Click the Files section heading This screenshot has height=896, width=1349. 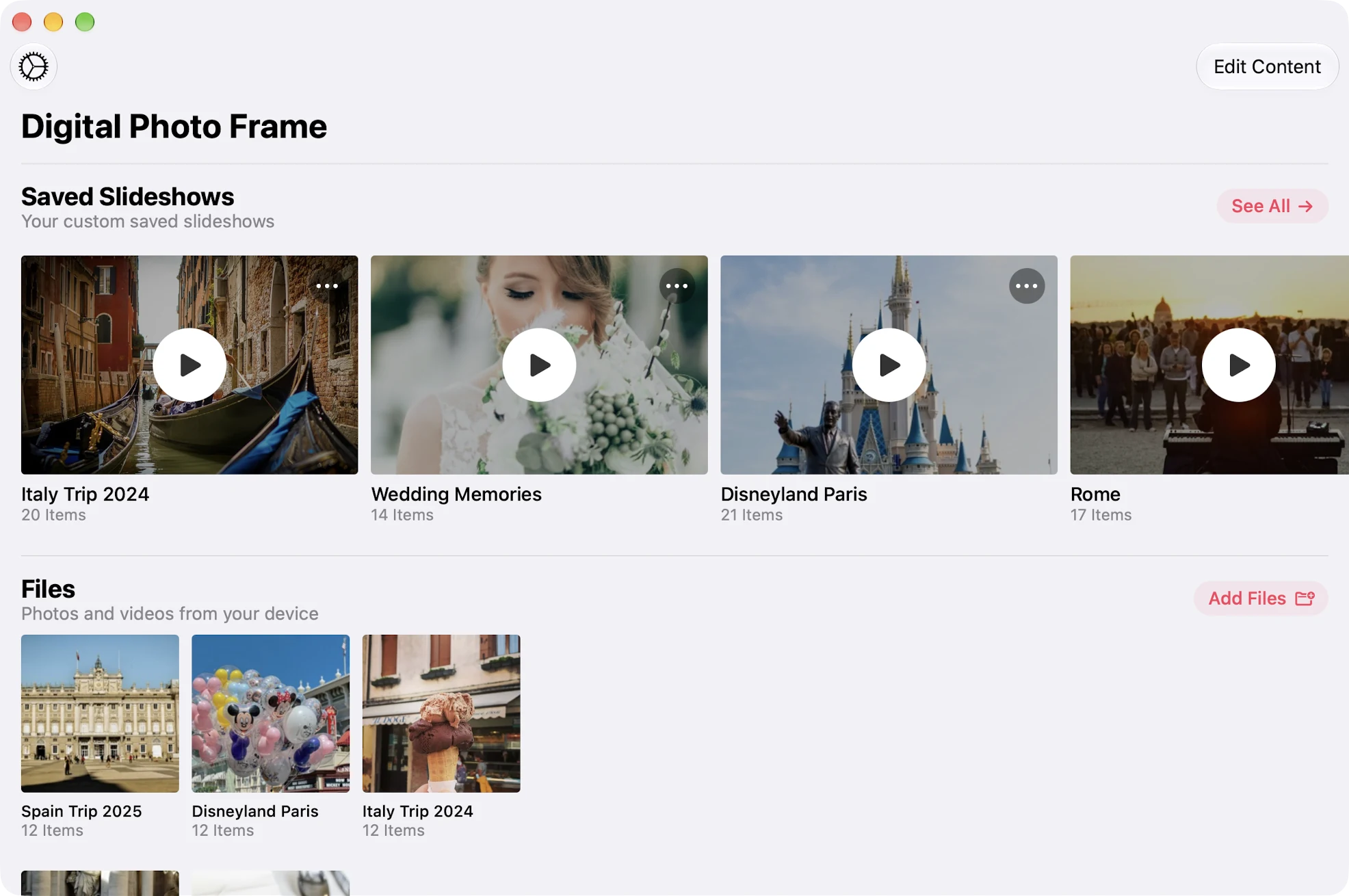[48, 589]
